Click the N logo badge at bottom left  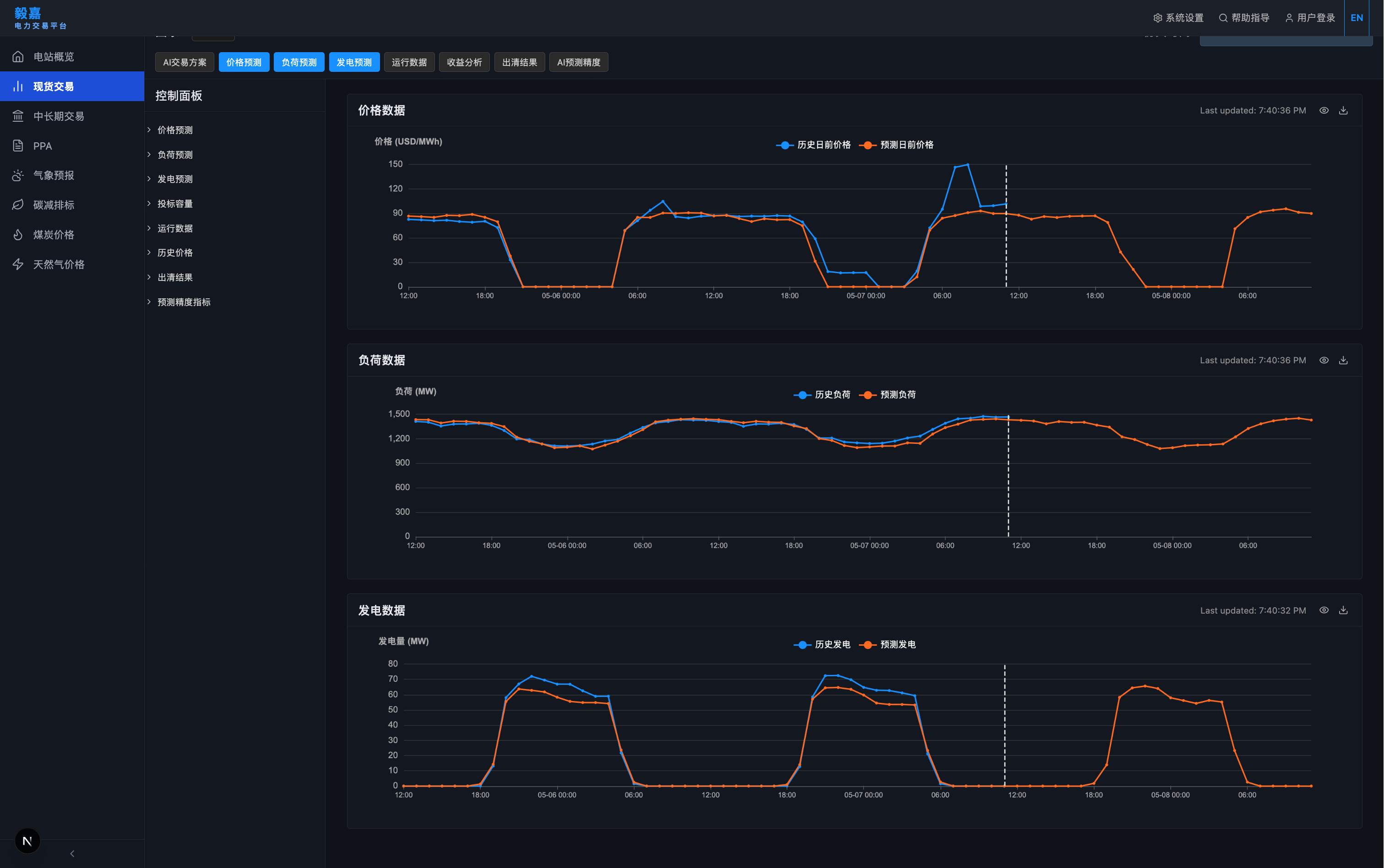click(27, 841)
